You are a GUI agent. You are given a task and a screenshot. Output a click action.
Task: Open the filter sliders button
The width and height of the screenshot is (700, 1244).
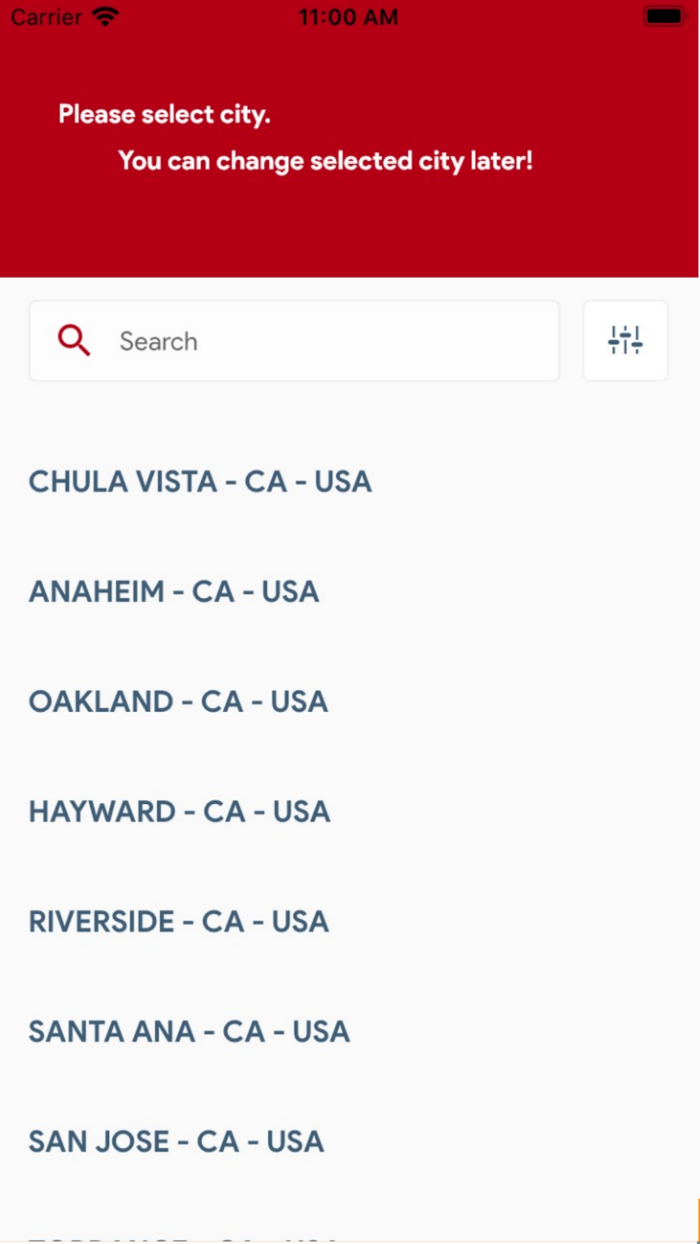(625, 341)
